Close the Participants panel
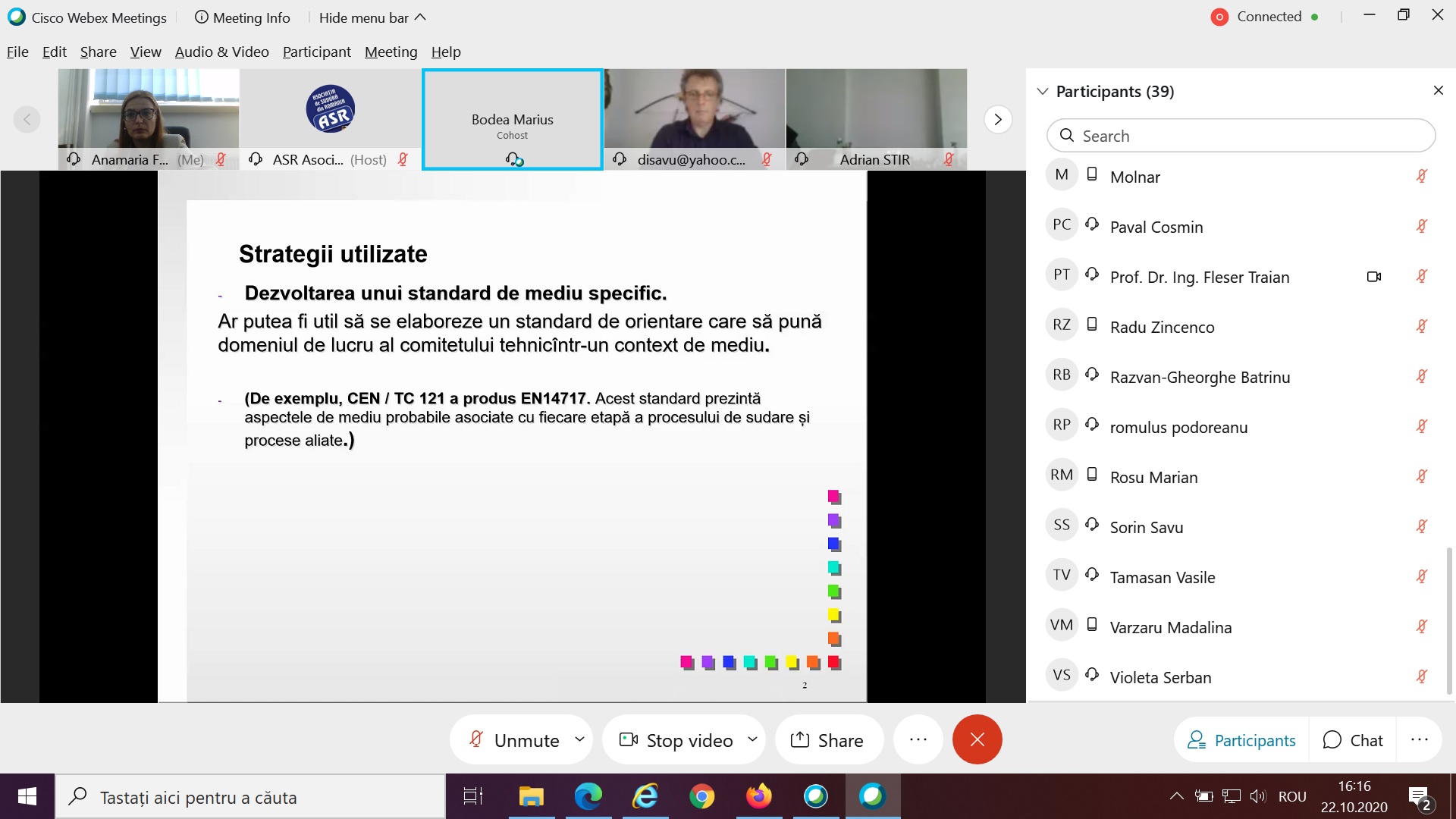This screenshot has width=1456, height=819. tap(1438, 91)
